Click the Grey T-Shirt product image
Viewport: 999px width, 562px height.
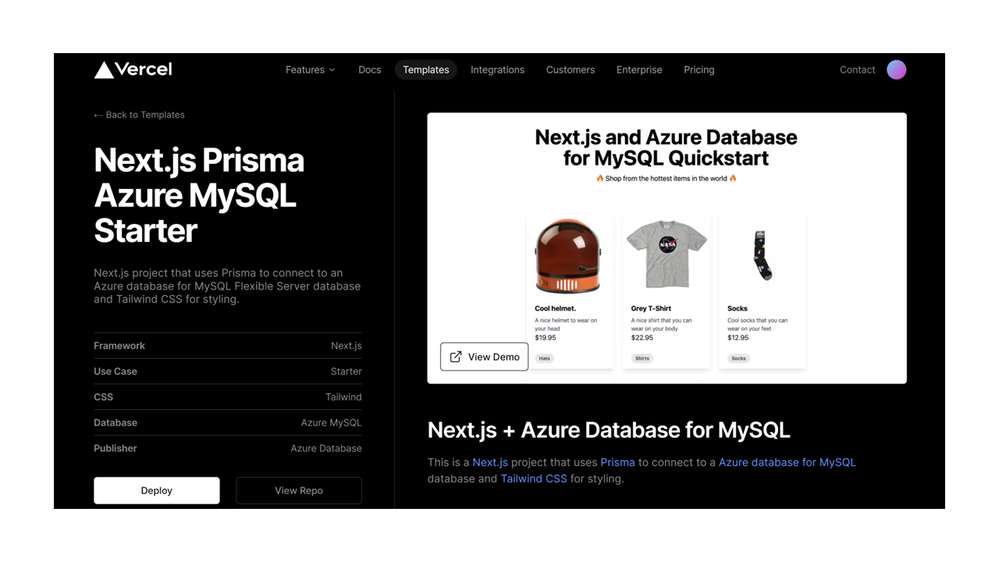(x=666, y=254)
